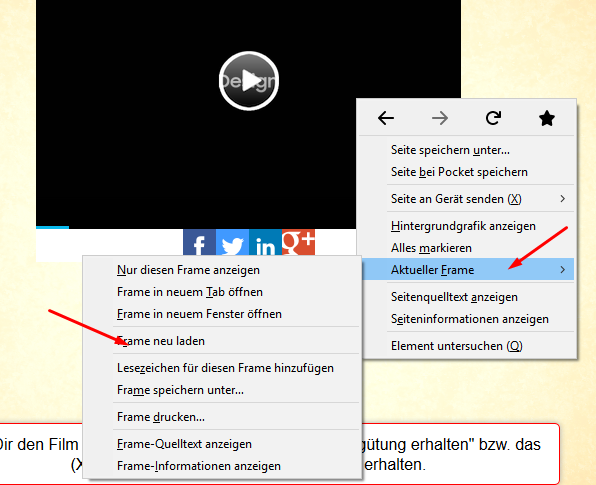Click the forward arrow in context menu

click(x=440, y=118)
